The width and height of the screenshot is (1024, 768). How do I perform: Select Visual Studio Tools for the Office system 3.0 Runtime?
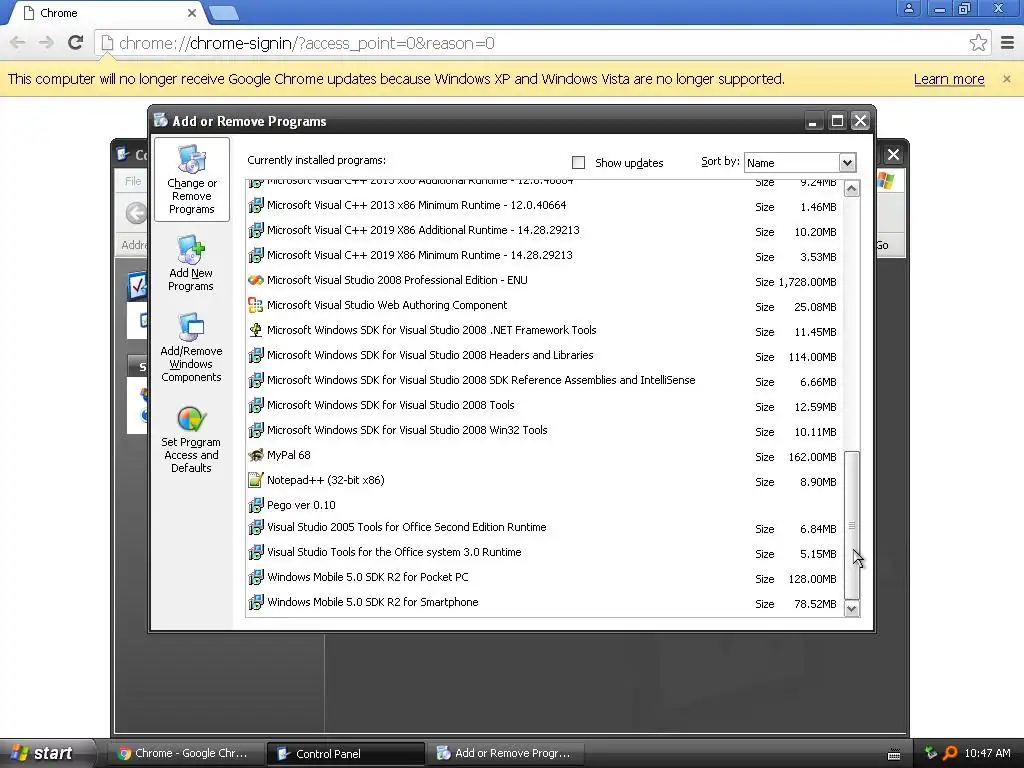coord(394,552)
